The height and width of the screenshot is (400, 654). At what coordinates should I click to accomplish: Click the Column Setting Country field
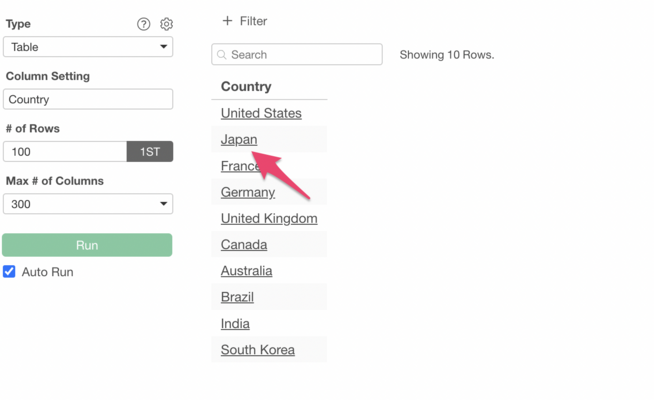[88, 100]
